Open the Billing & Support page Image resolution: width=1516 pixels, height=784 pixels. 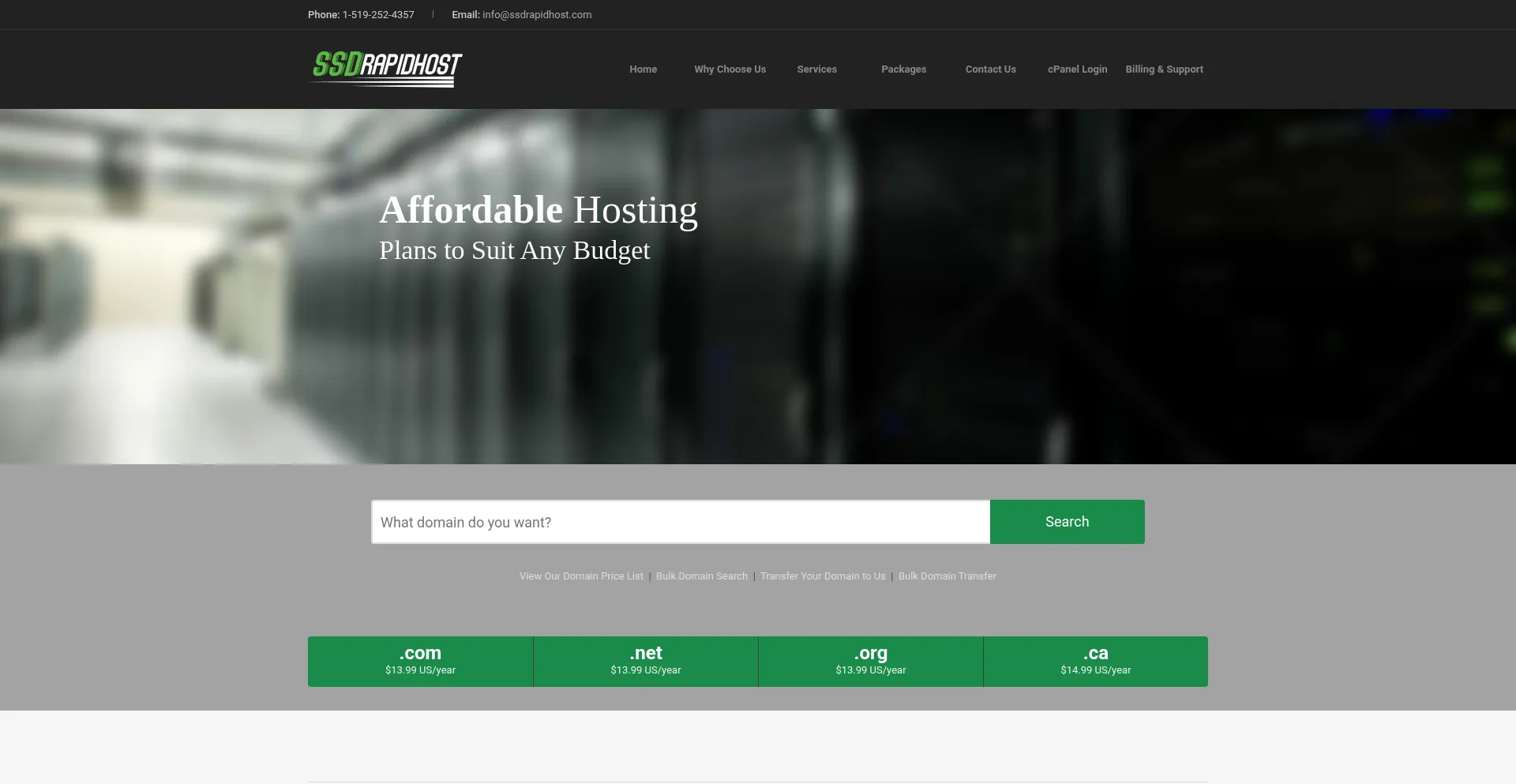point(1164,69)
